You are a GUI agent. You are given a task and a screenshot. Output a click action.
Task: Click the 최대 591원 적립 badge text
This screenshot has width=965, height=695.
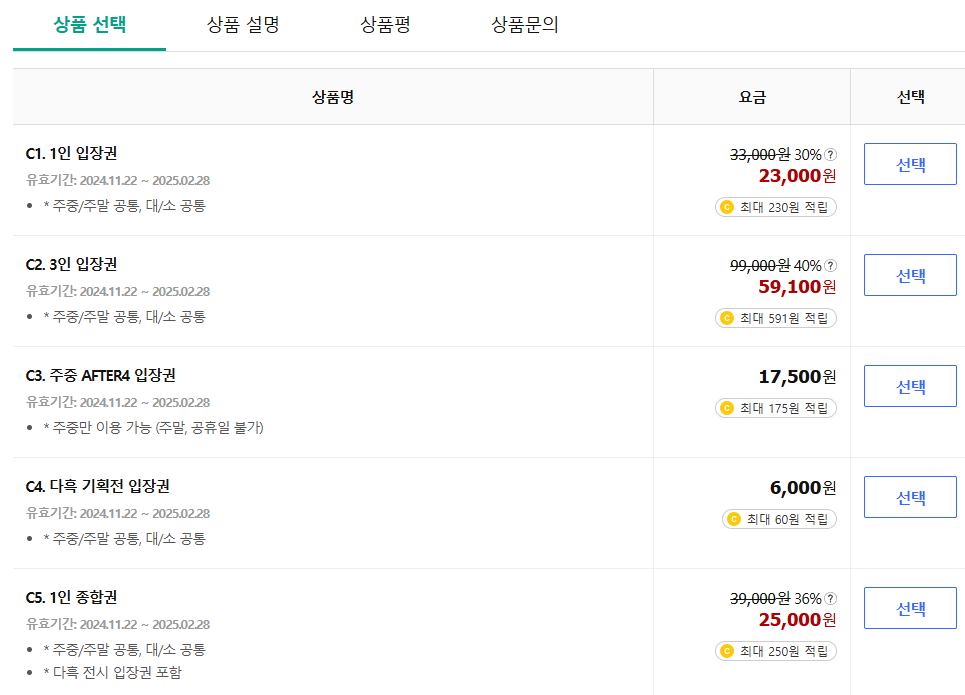tap(784, 318)
